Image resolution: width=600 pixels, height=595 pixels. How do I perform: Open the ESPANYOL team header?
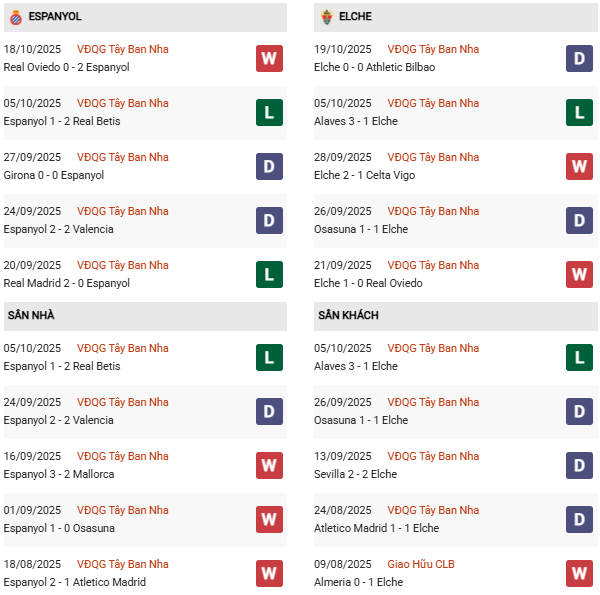click(x=55, y=17)
